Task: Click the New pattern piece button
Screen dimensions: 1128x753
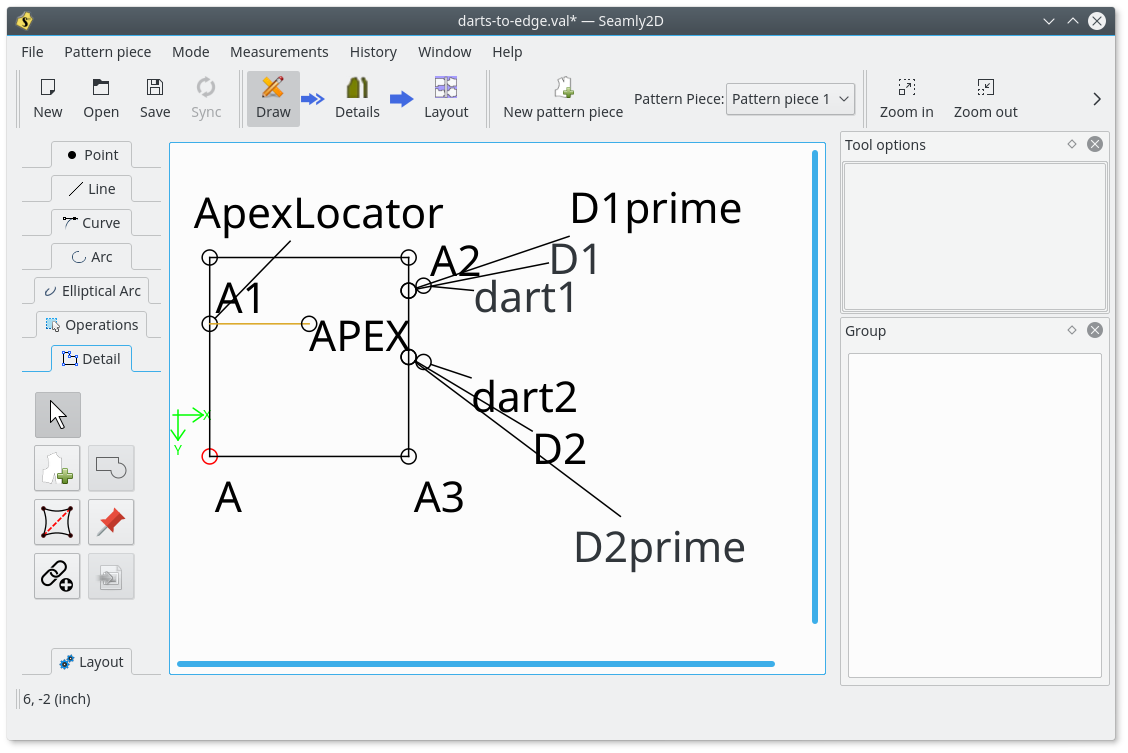Action: pyautogui.click(x=563, y=98)
